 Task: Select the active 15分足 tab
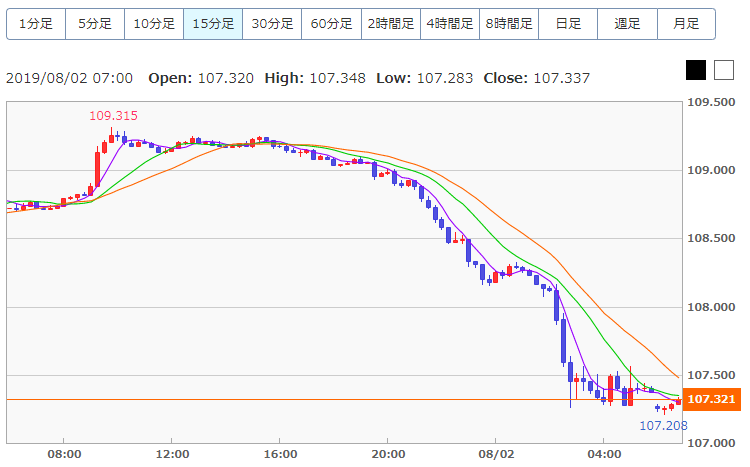coord(213,23)
